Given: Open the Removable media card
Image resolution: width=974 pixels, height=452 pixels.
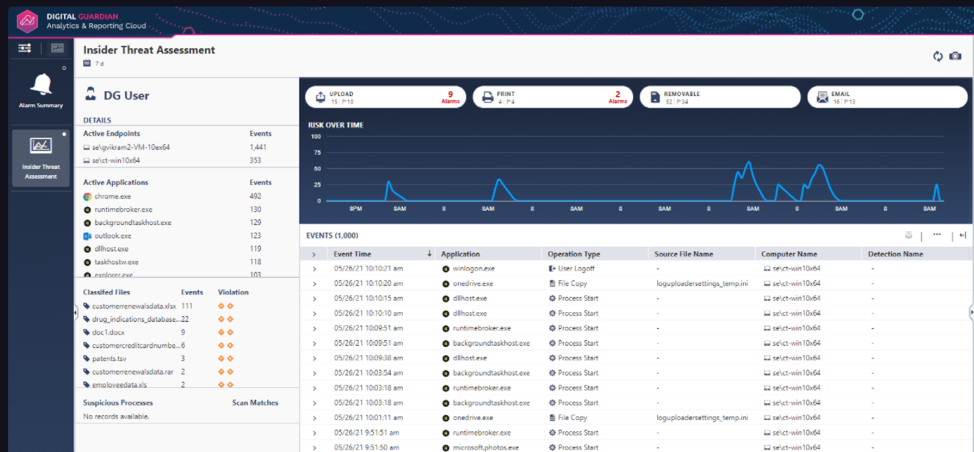Looking at the screenshot, I should pos(720,97).
